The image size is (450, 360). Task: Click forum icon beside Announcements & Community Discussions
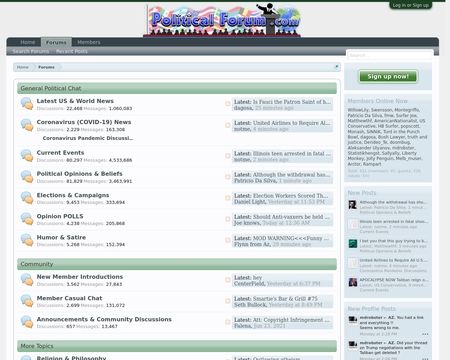27,322
